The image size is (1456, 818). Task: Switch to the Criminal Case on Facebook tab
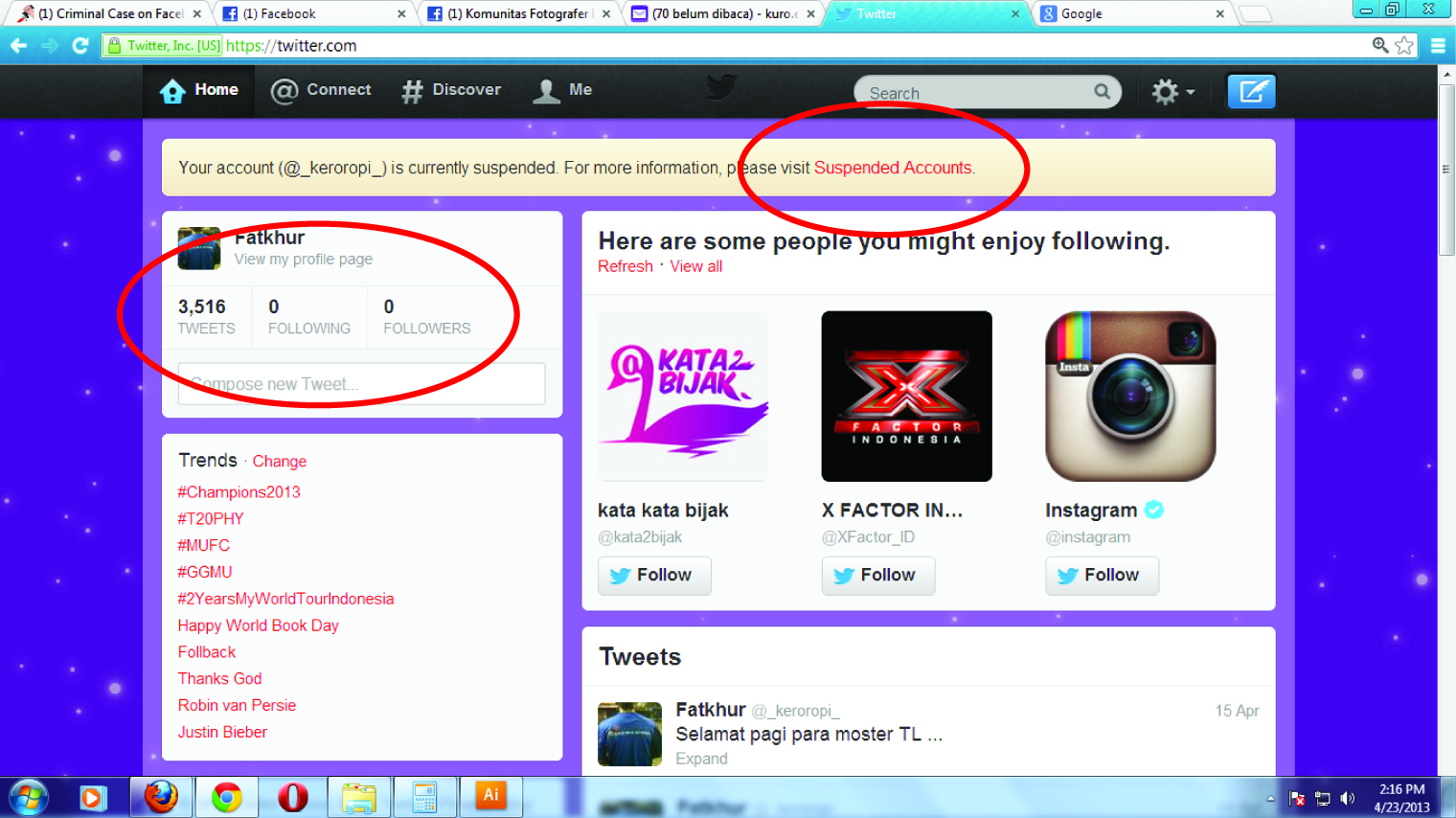pos(111,13)
